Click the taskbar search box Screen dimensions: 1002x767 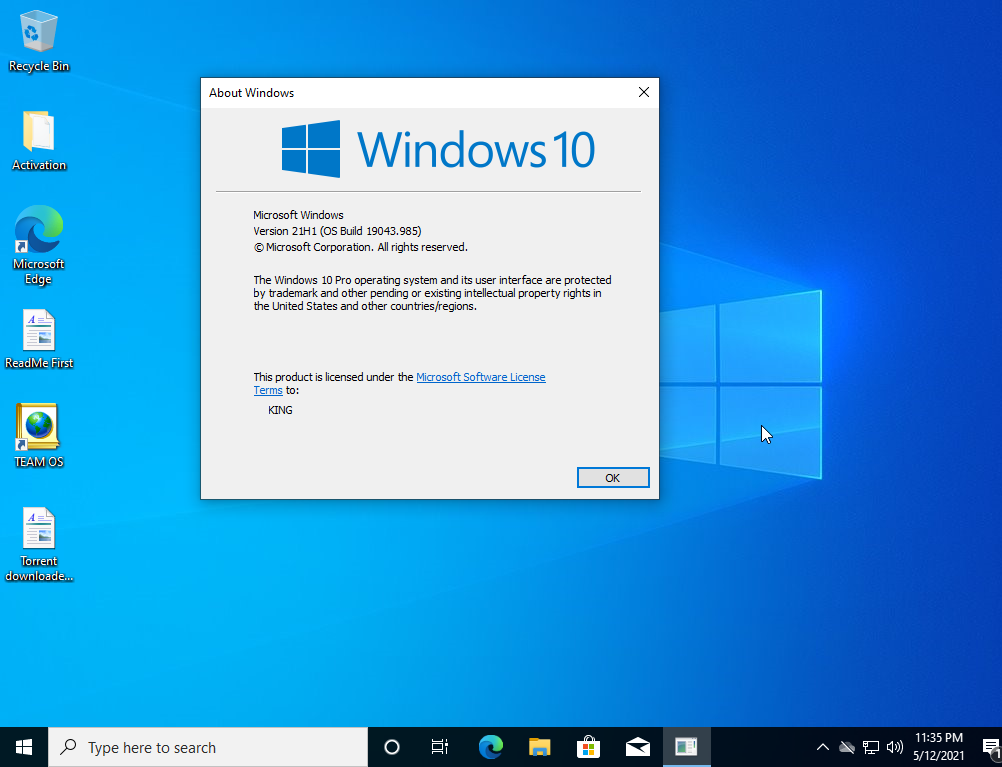(x=208, y=747)
